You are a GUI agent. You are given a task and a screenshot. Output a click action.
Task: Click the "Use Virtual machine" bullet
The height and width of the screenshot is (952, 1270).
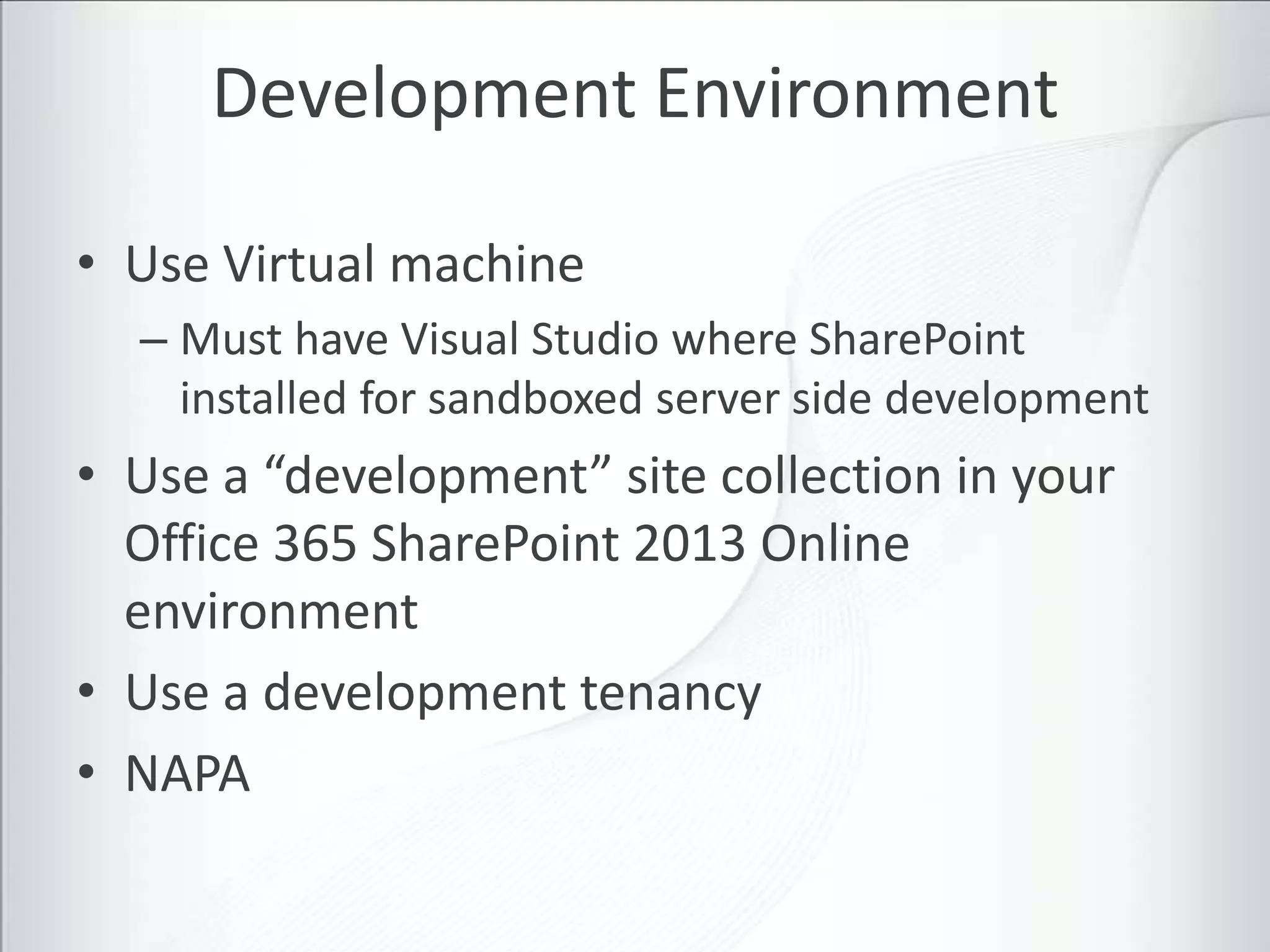354,263
